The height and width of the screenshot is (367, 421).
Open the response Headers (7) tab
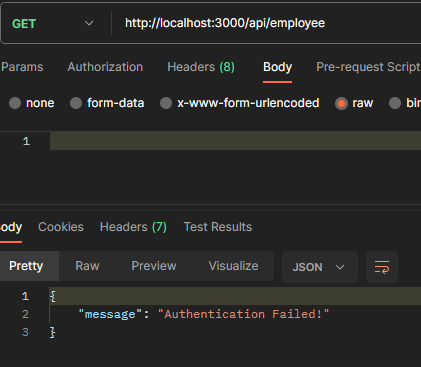(x=133, y=227)
